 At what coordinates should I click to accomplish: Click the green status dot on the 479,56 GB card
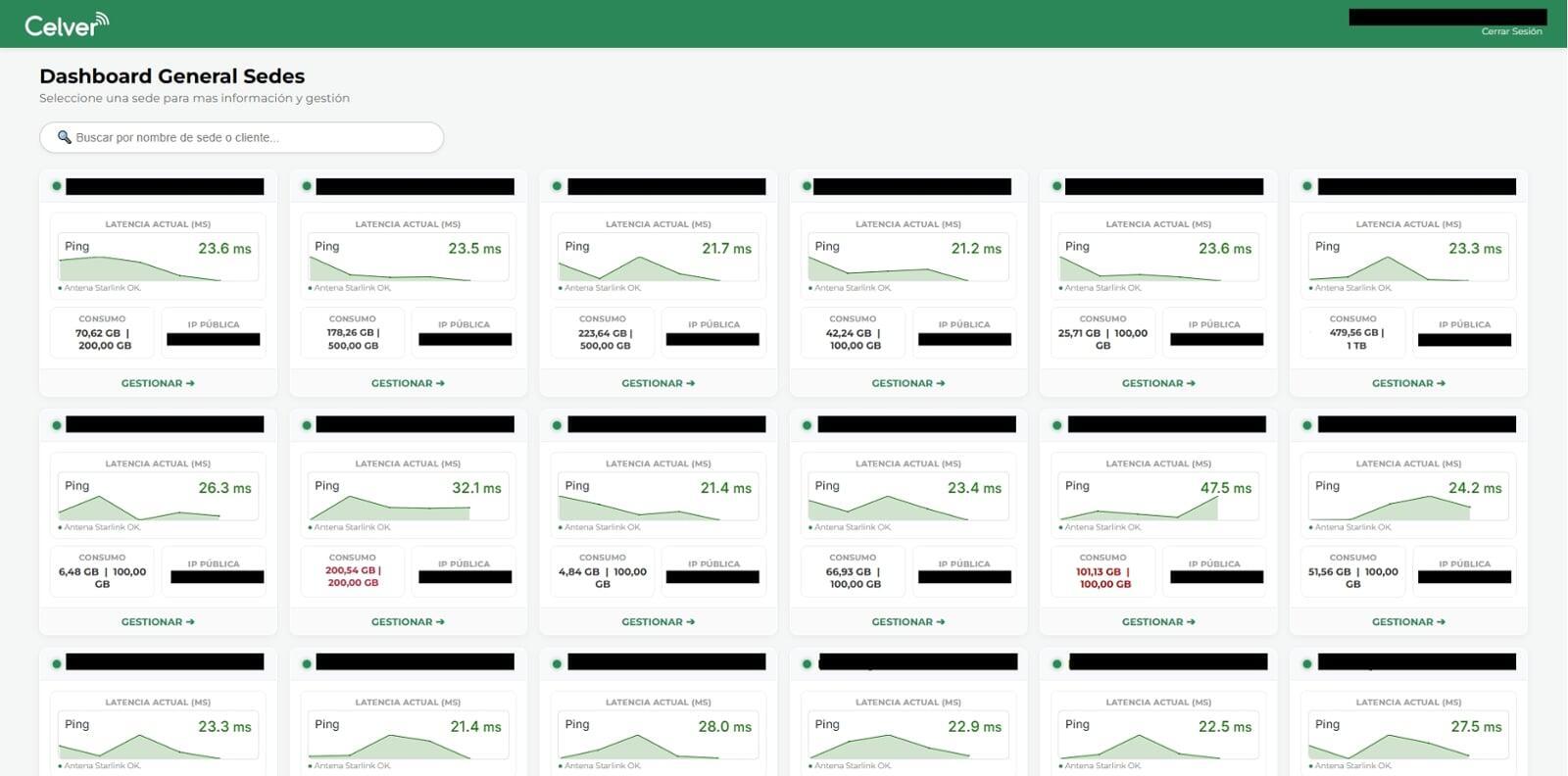pyautogui.click(x=1307, y=186)
